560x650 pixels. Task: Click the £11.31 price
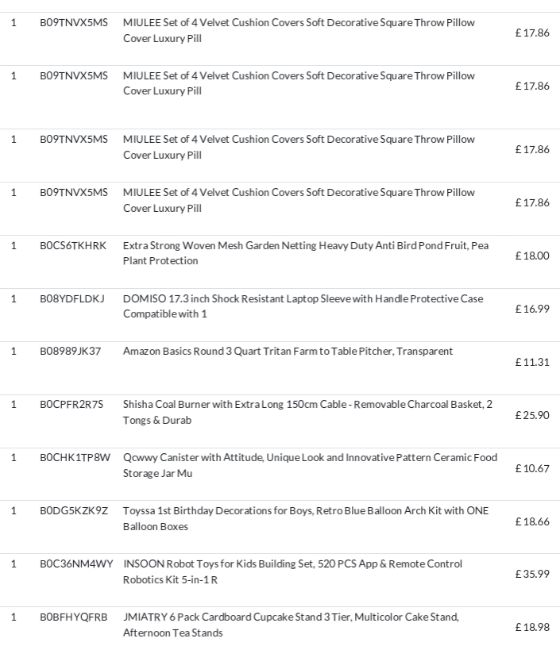click(x=532, y=362)
